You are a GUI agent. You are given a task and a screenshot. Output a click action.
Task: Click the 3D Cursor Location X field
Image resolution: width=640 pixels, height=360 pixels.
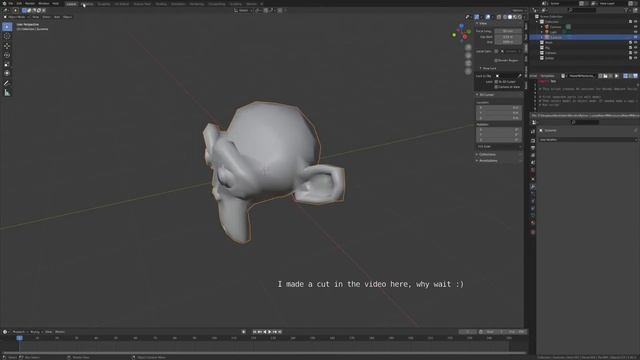[x=499, y=108]
